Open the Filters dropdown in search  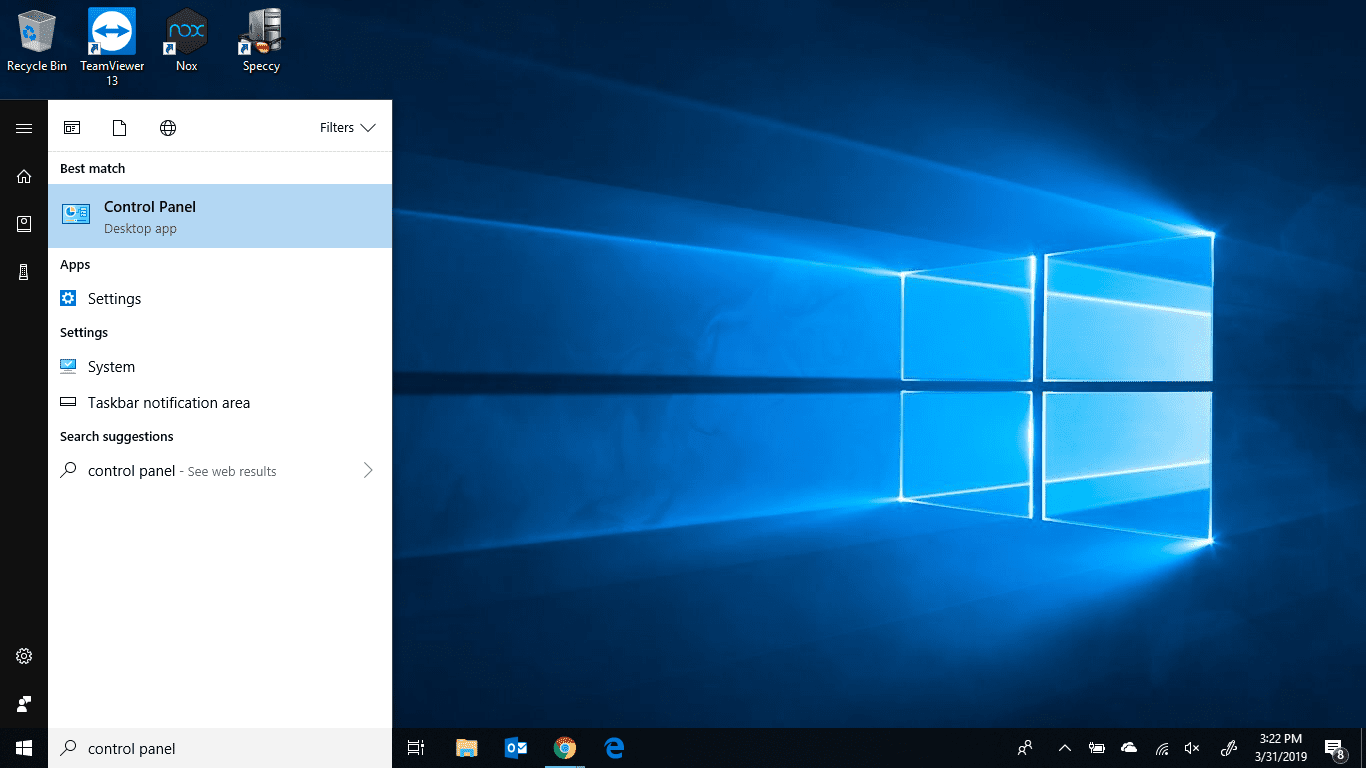pyautogui.click(x=347, y=127)
